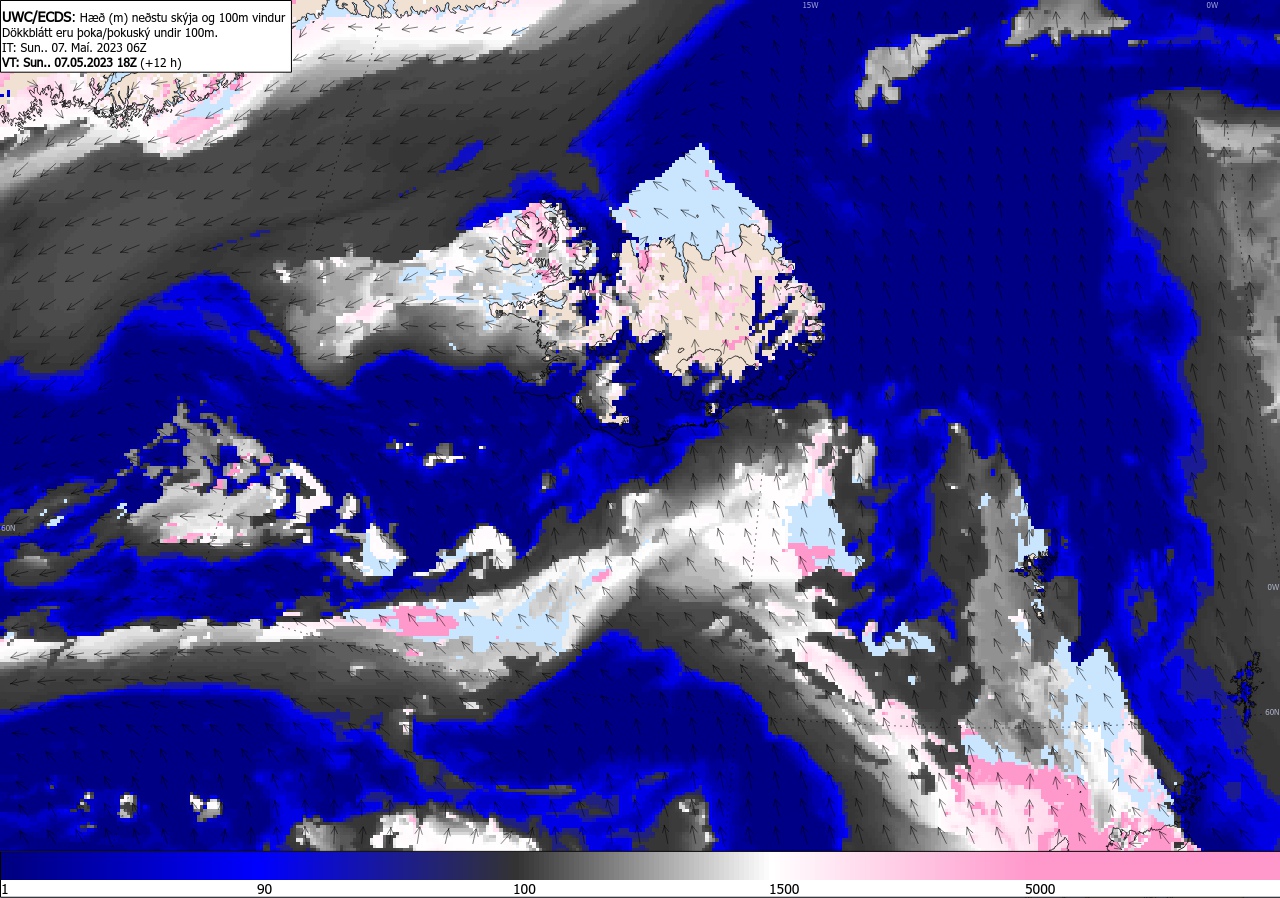
Task: Click the colorbar label 1500
Action: click(784, 889)
